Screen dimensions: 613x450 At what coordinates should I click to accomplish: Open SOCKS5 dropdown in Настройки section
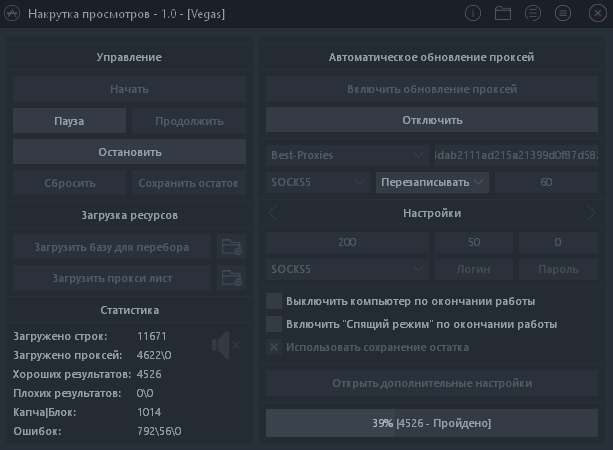tap(348, 269)
